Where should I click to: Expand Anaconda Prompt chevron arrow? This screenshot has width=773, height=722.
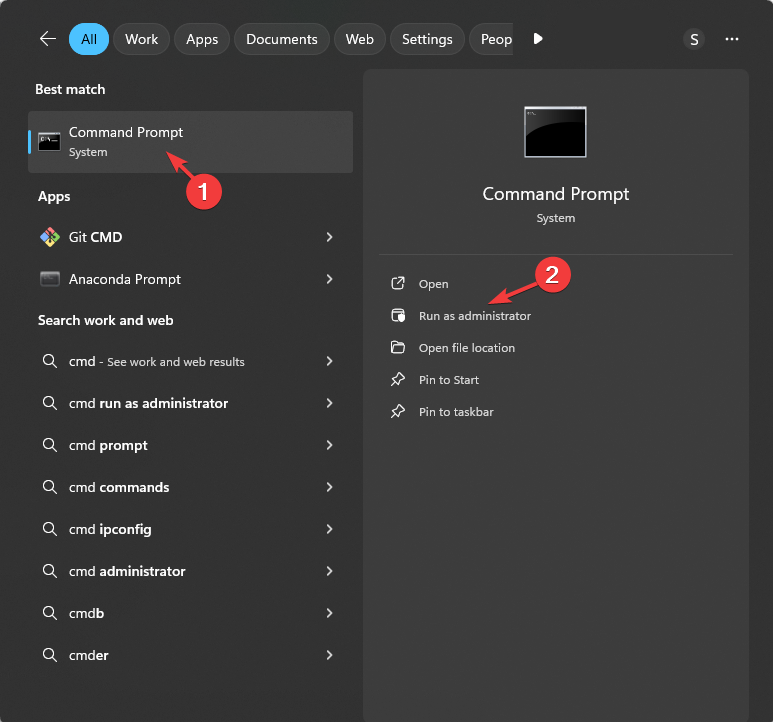[x=329, y=279]
